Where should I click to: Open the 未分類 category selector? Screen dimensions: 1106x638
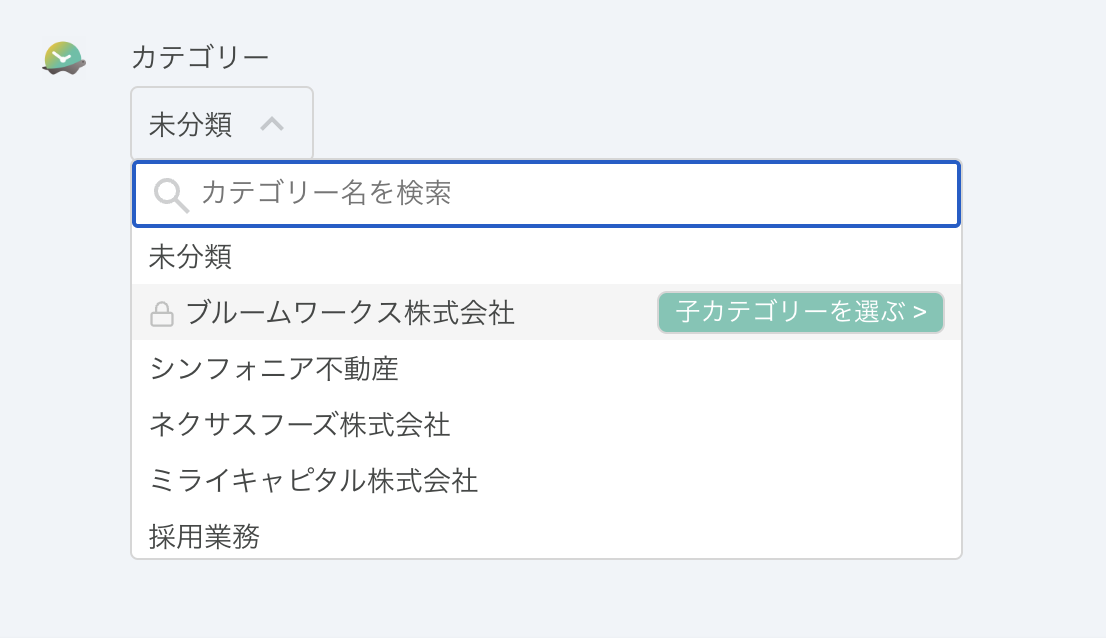pos(221,122)
